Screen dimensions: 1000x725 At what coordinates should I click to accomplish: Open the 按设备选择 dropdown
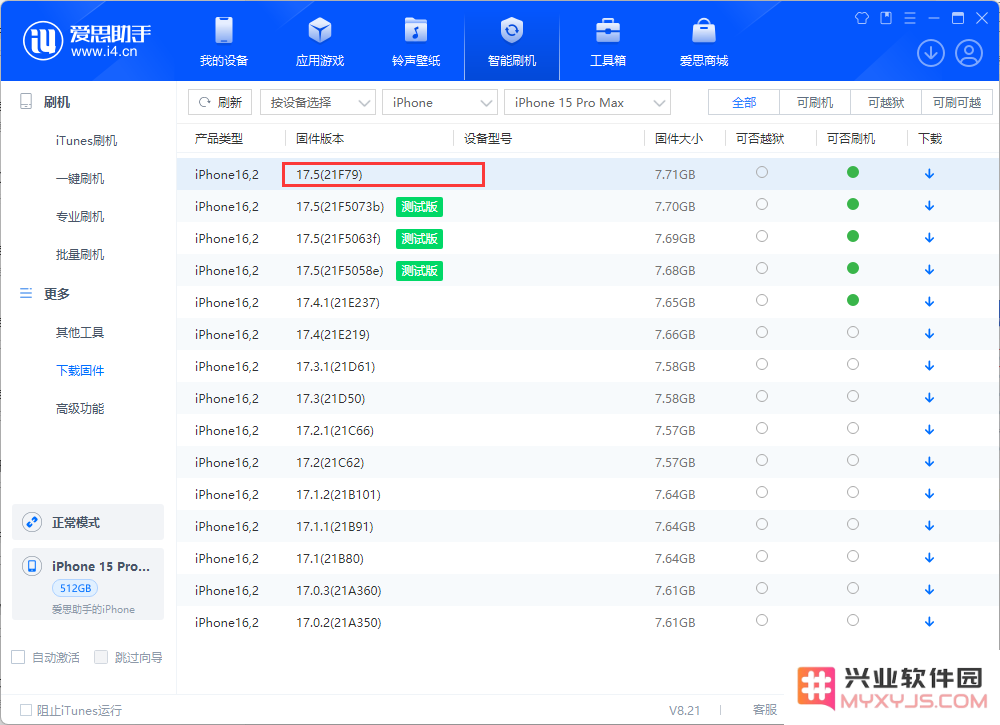click(x=318, y=102)
